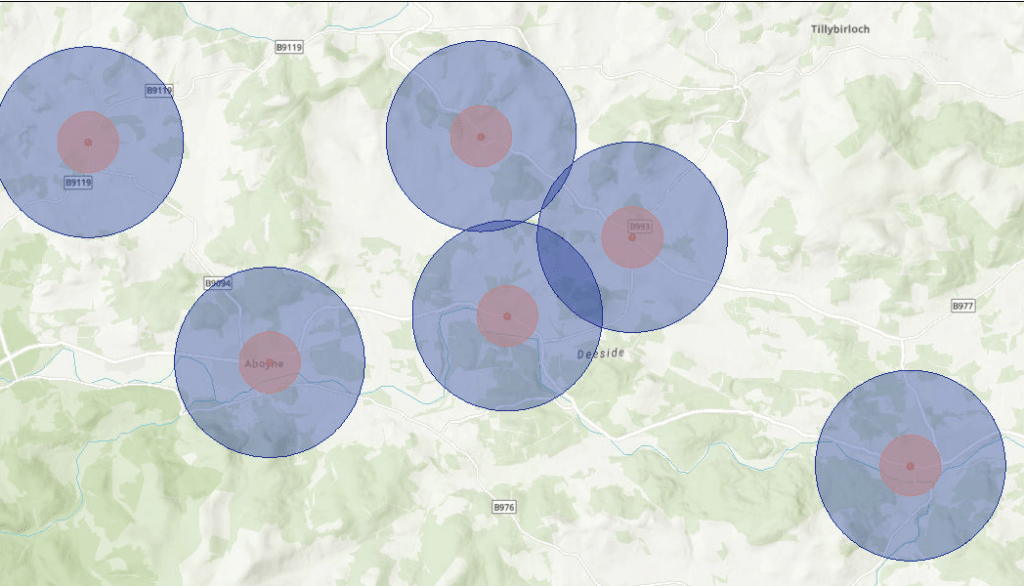Click the B9119 shield outside all buffer circles
The image size is (1024, 586).
289,47
